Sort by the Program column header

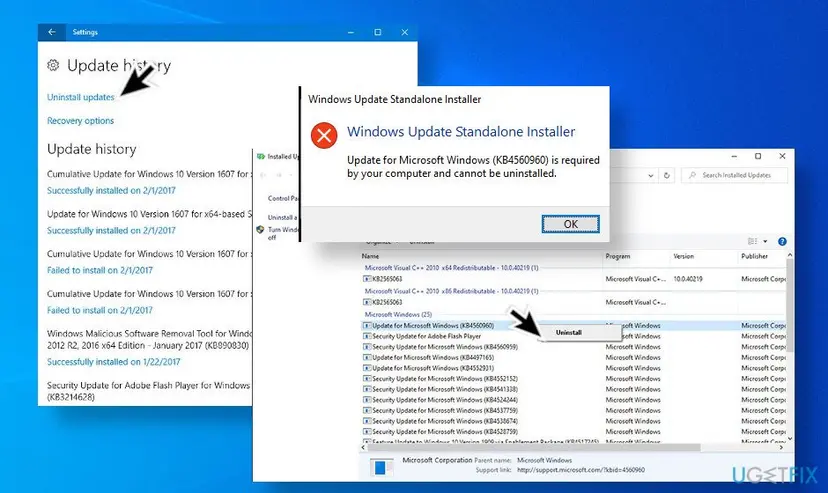617,256
